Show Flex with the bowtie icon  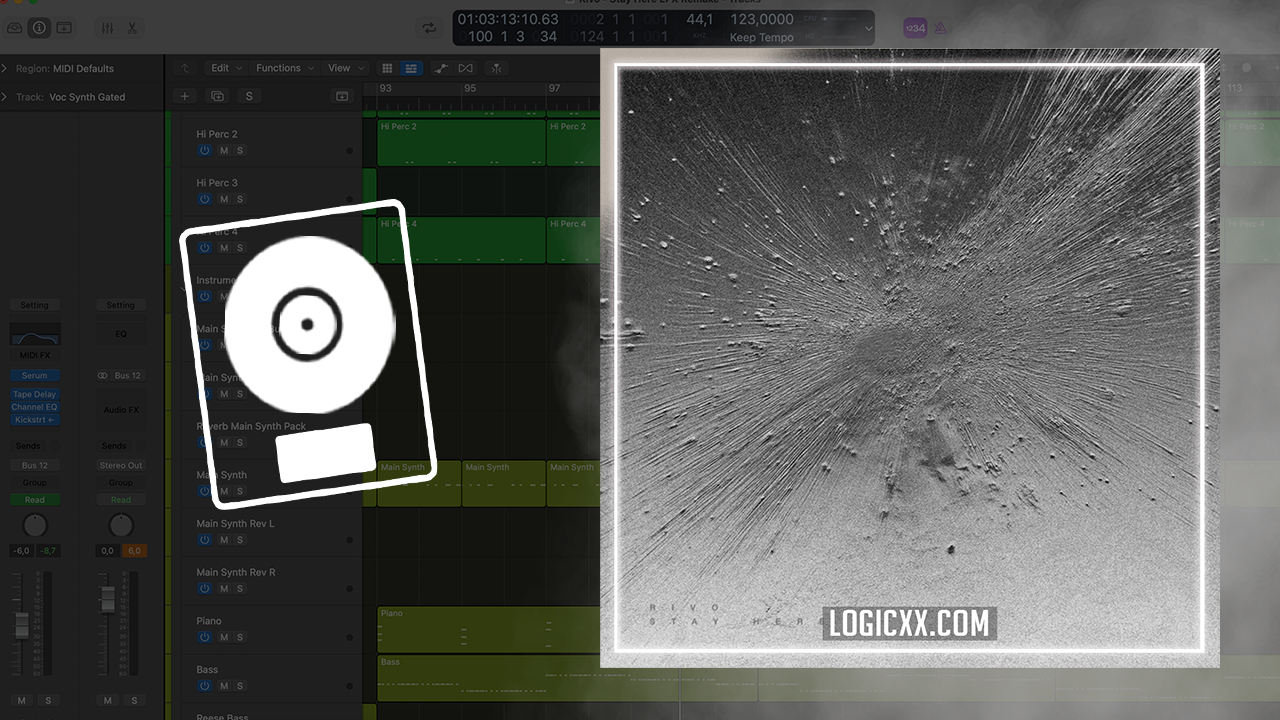465,68
